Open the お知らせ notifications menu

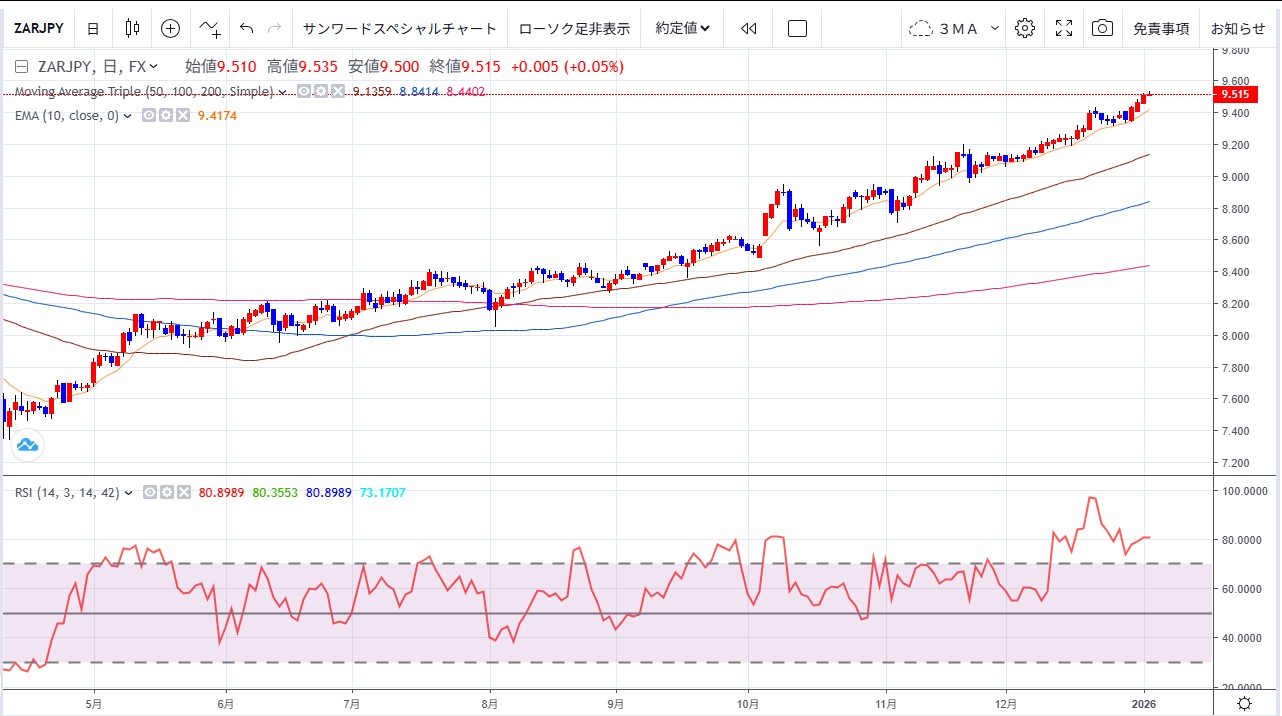pyautogui.click(x=1238, y=28)
